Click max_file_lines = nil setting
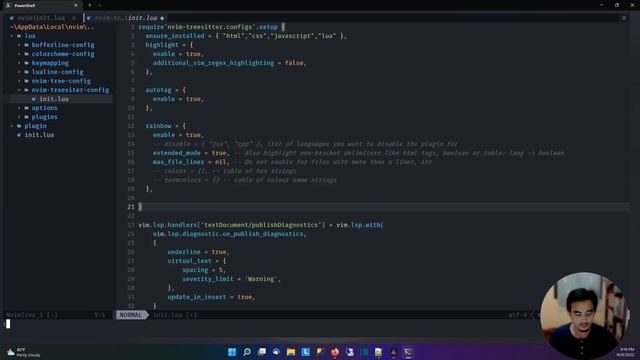640x360 pixels. point(191,162)
